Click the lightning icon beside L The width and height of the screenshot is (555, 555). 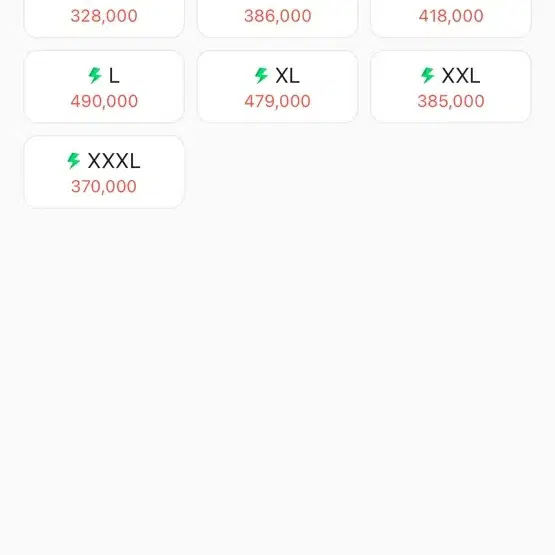coord(95,75)
